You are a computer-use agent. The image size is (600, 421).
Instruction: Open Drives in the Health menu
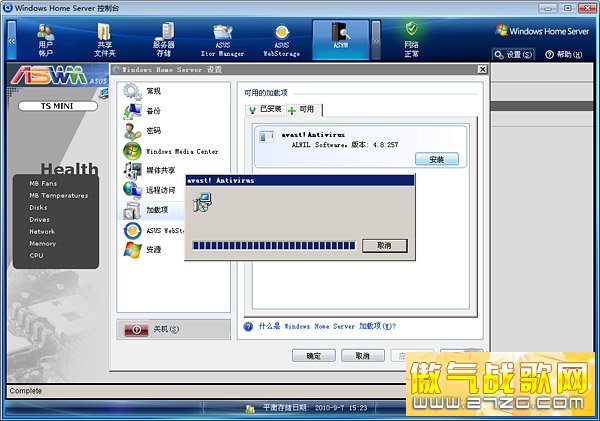pos(39,220)
